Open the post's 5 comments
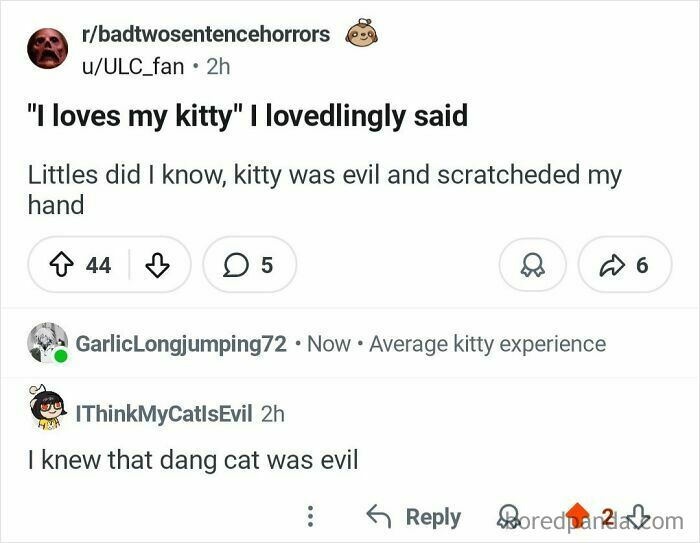The image size is (700, 543). (249, 265)
